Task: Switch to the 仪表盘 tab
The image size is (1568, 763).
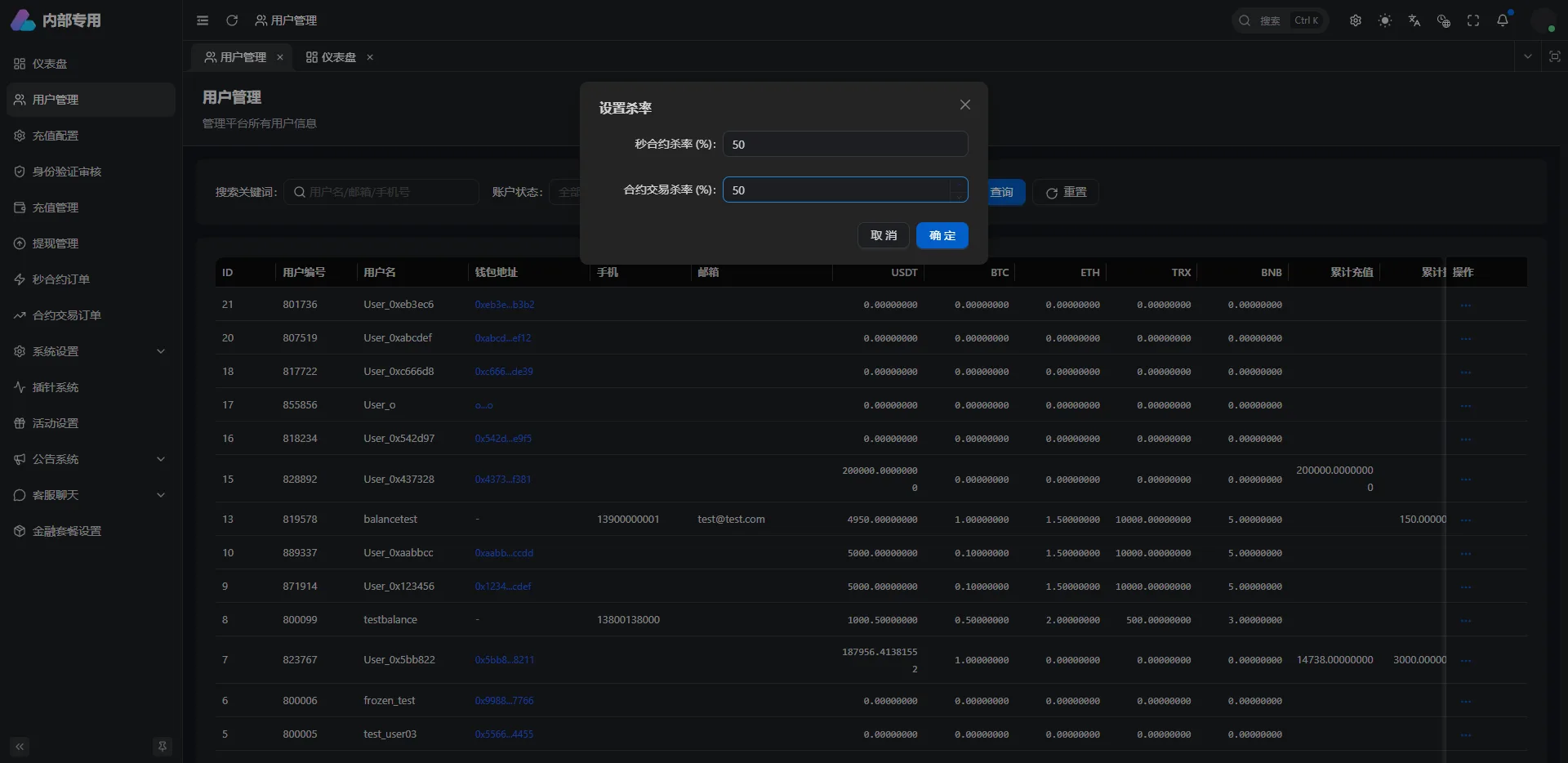Action: click(x=331, y=57)
